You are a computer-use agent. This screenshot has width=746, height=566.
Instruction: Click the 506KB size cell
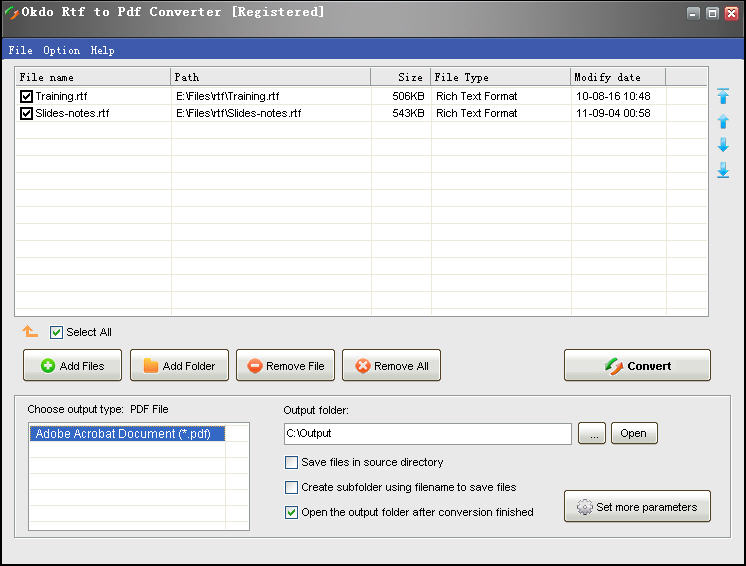click(408, 96)
